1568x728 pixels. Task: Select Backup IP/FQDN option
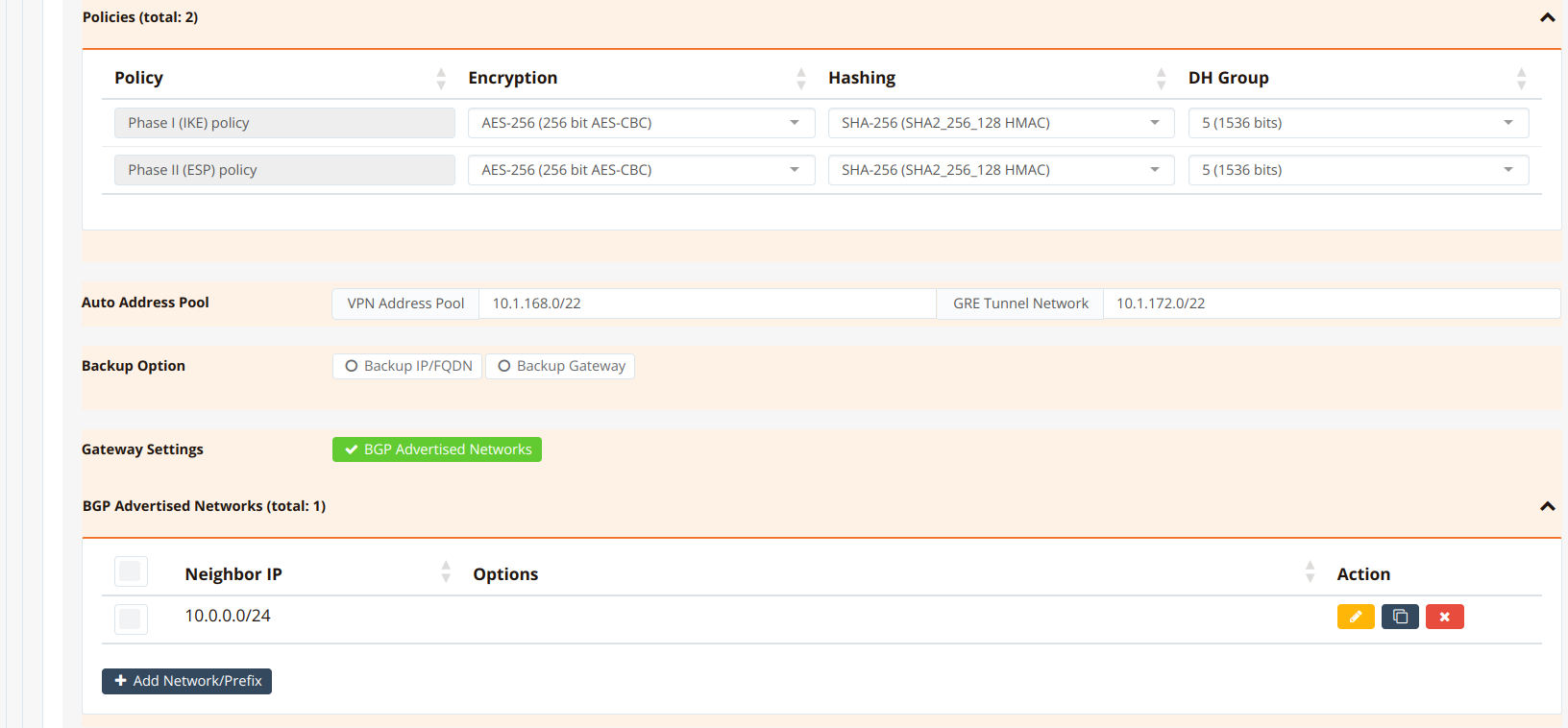click(407, 366)
